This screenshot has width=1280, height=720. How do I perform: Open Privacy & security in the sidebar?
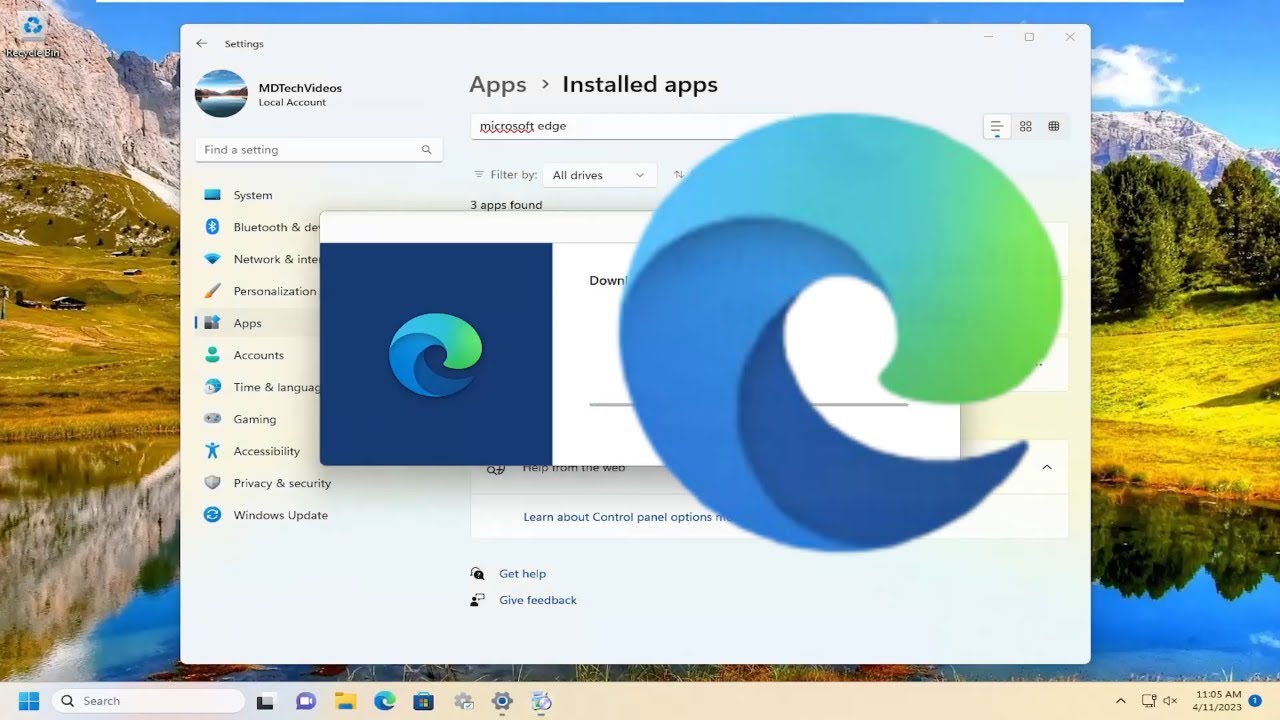point(319,483)
